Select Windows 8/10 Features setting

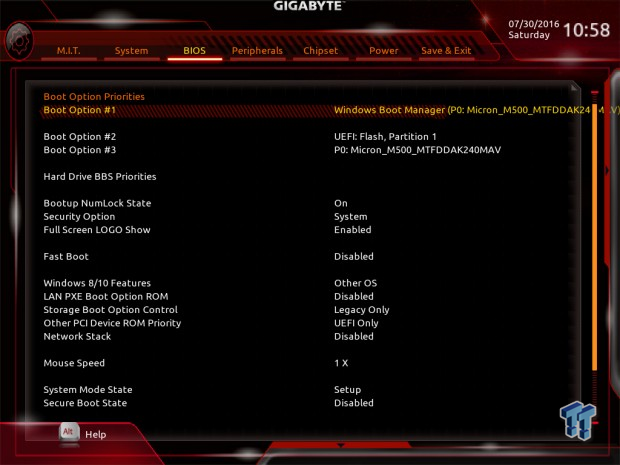click(97, 283)
